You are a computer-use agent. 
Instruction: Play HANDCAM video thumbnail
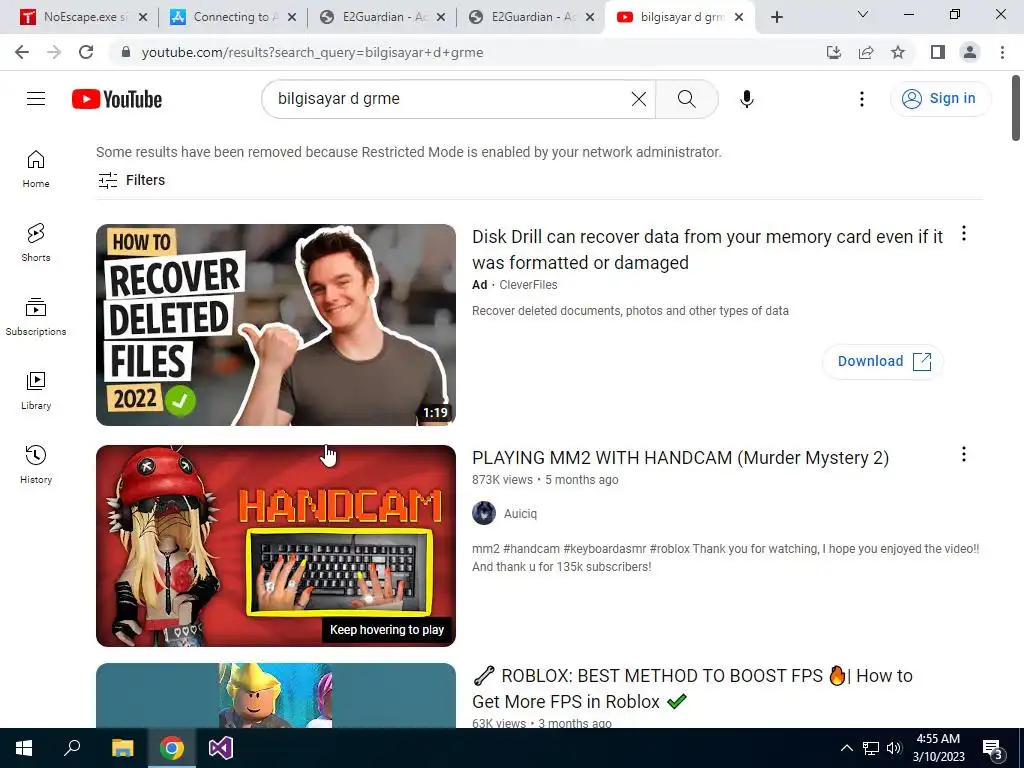coord(276,546)
